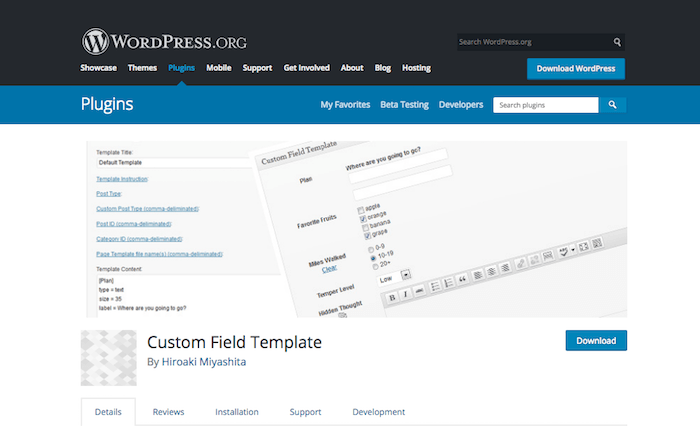The width and height of the screenshot is (700, 439).
Task: Click the WordPress.org logo
Action: click(164, 42)
